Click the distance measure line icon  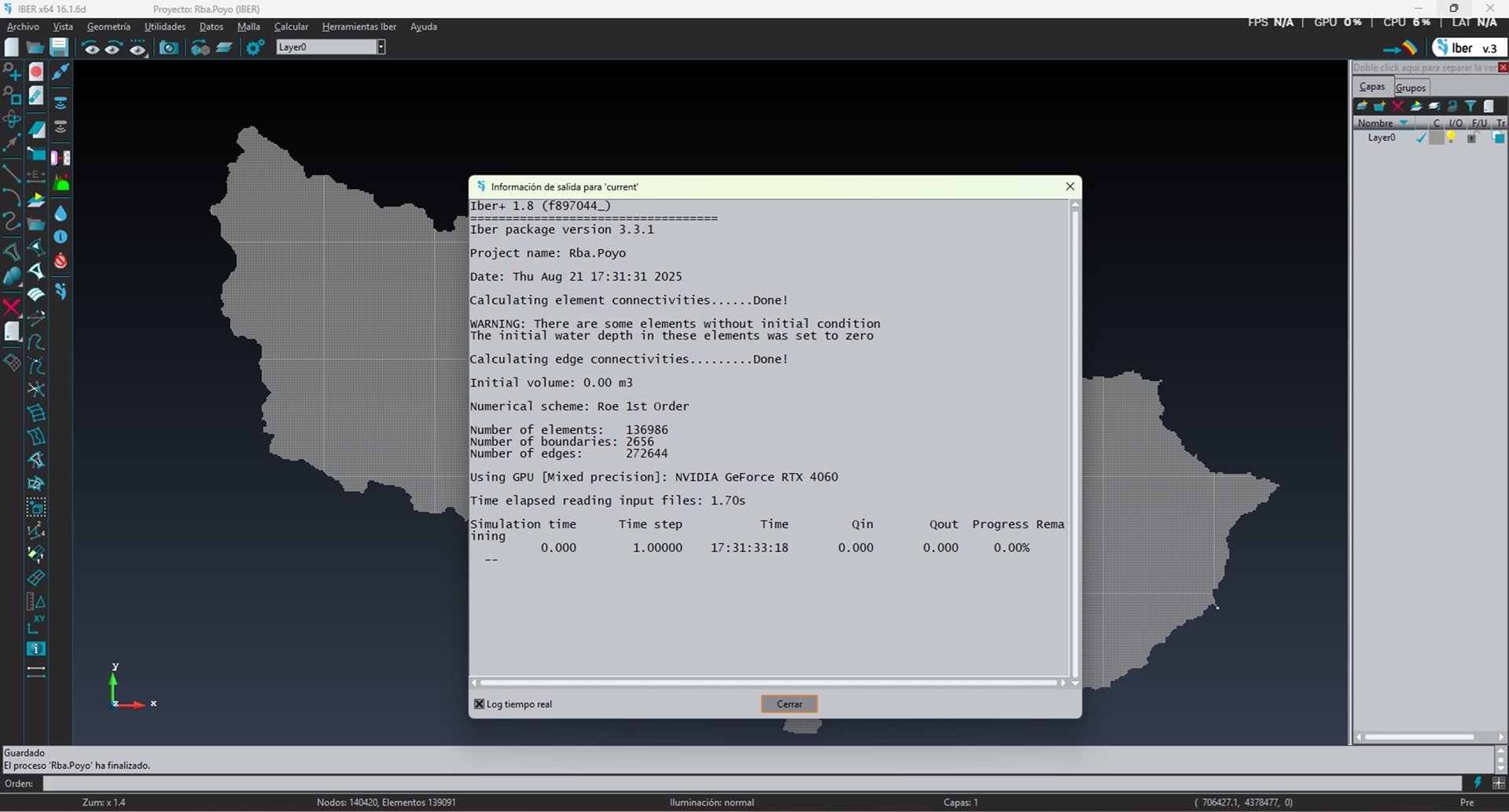(x=36, y=672)
